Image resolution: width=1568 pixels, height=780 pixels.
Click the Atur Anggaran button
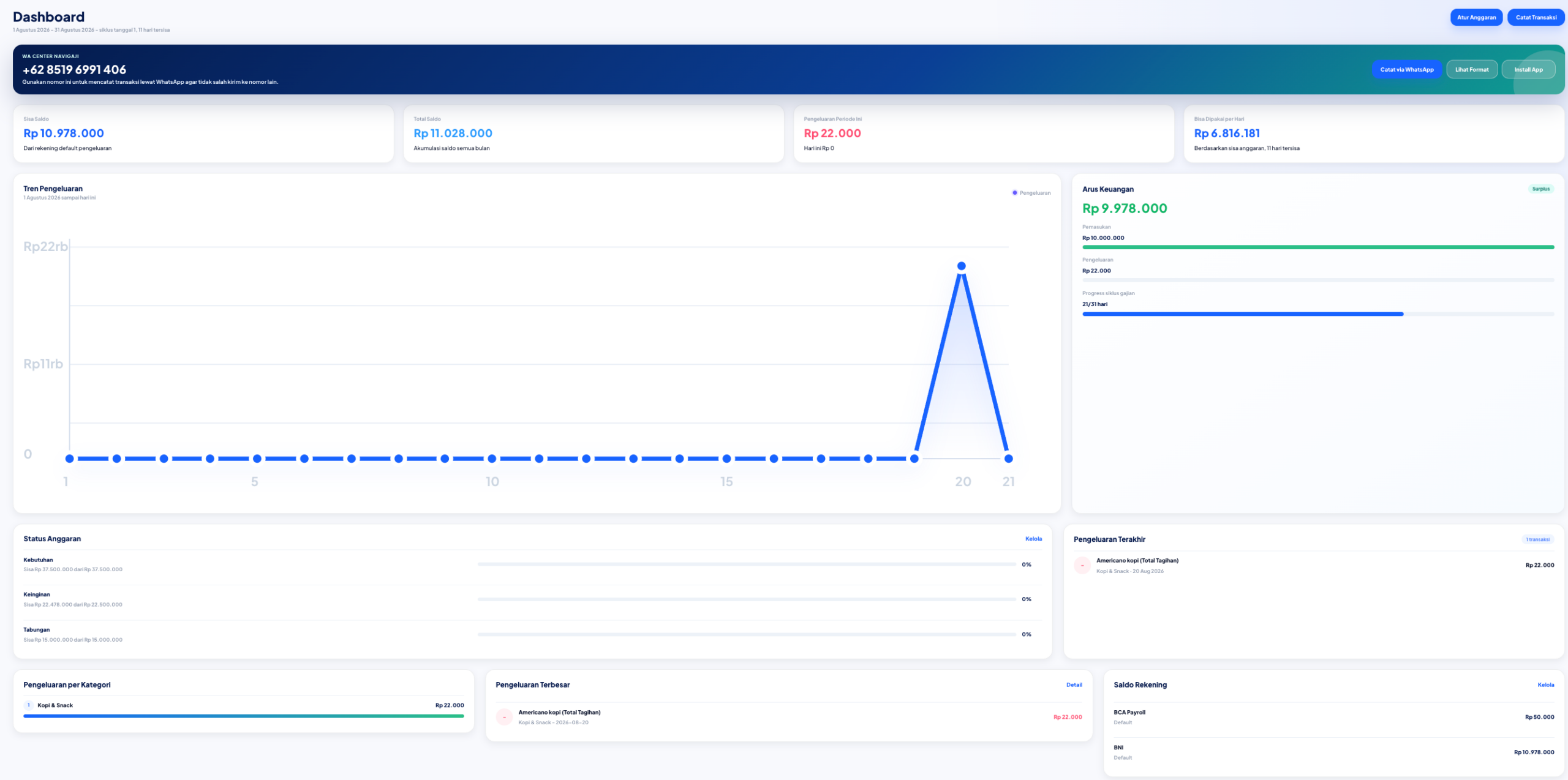[x=1476, y=17]
